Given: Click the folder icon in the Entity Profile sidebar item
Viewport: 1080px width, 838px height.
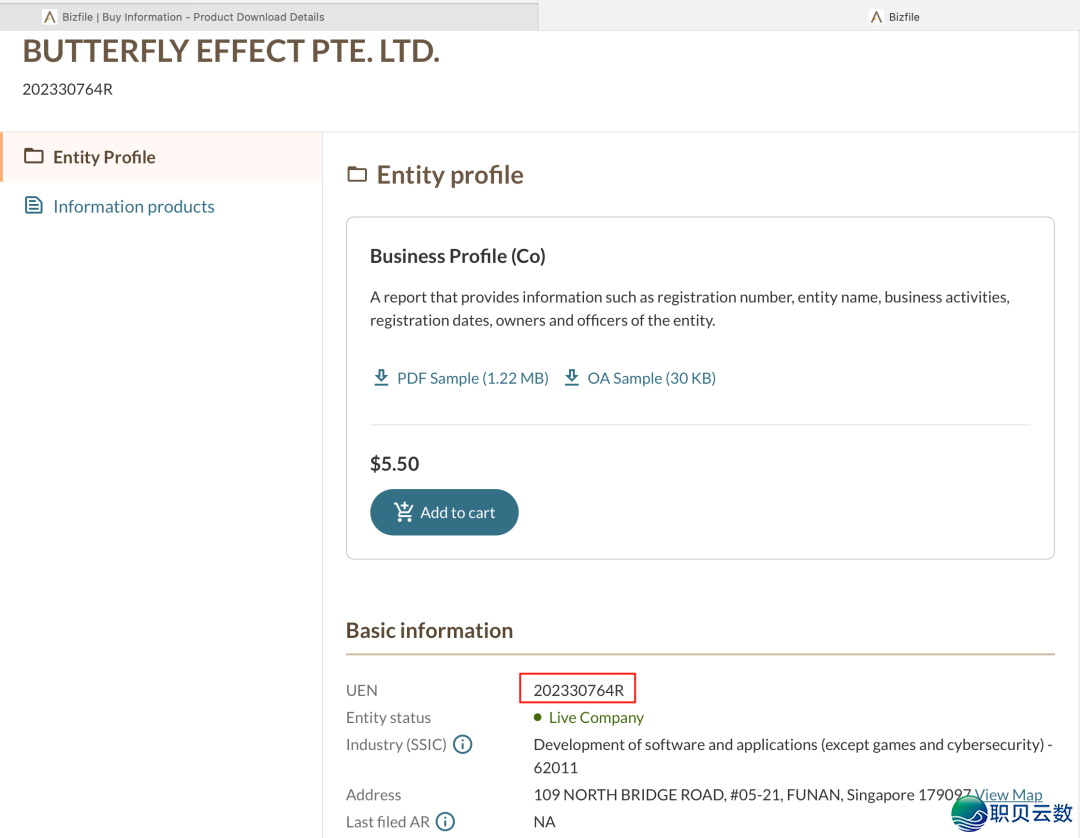Looking at the screenshot, I should [34, 156].
